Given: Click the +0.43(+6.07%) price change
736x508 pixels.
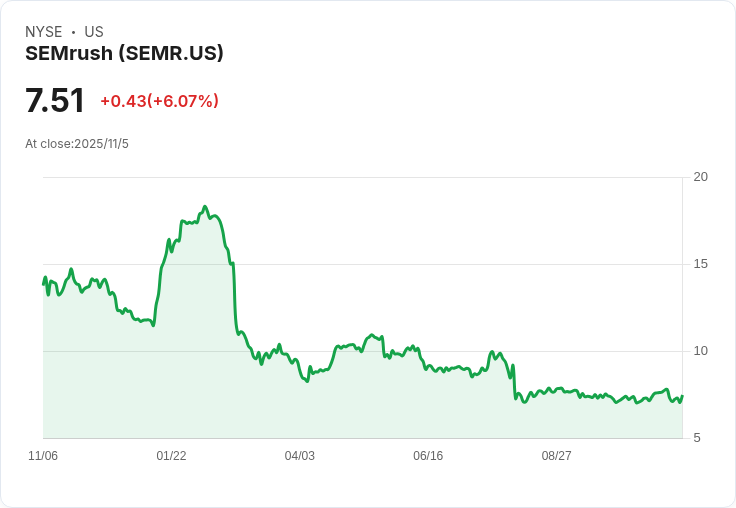Looking at the screenshot, I should (159, 101).
